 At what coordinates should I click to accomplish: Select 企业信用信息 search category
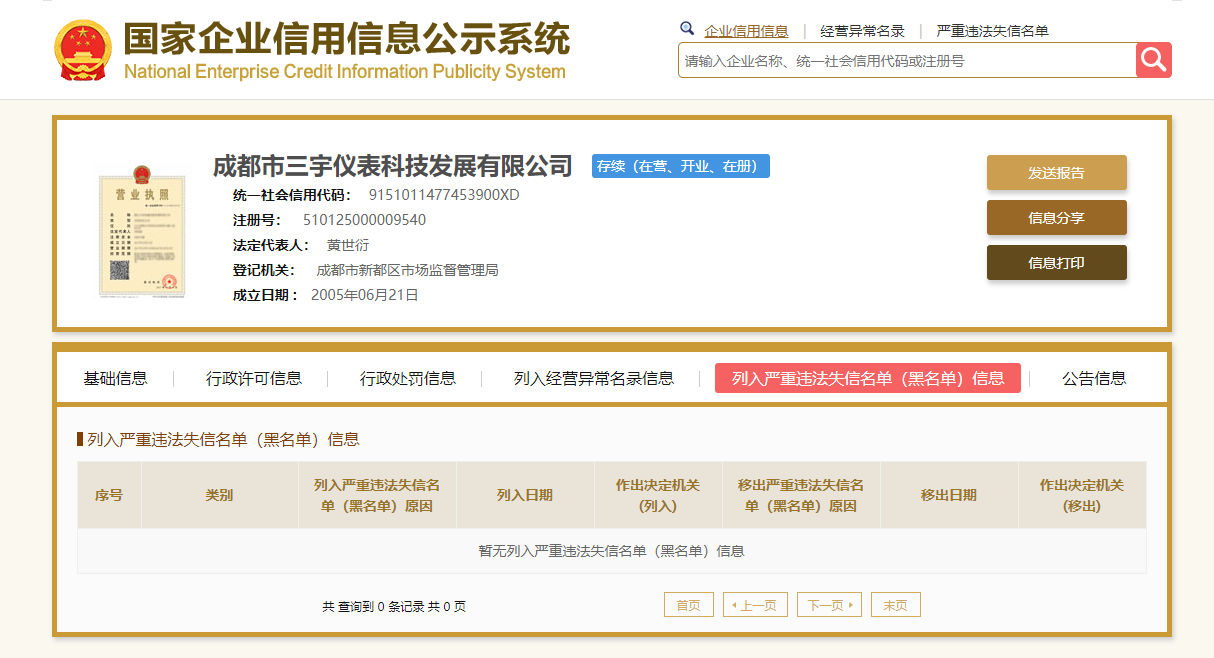(746, 31)
